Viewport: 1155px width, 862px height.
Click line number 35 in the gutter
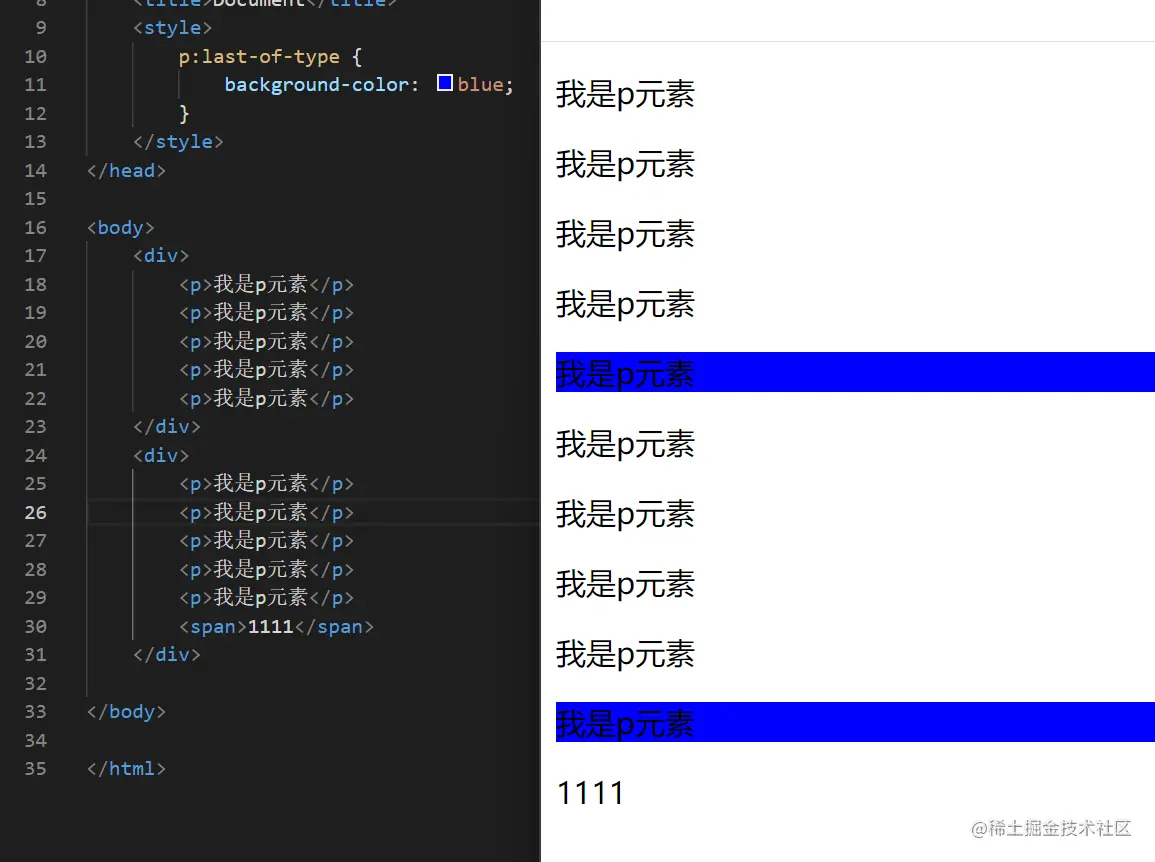35,768
